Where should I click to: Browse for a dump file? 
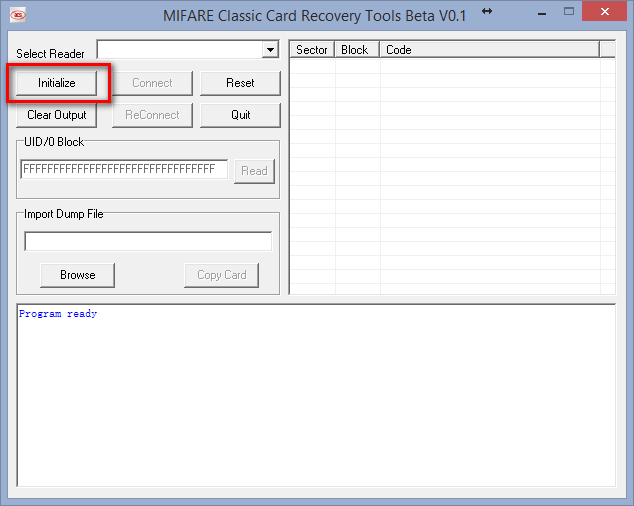[x=78, y=275]
